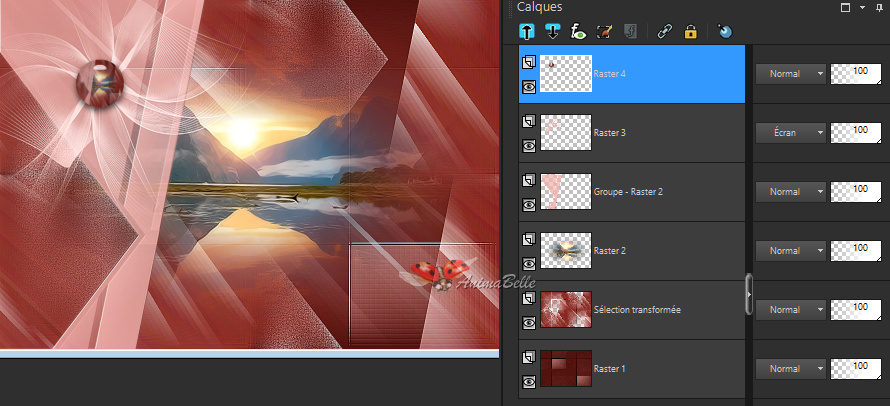Open blend mode dropdown for Sélection transformée
890x406 pixels.
point(790,310)
